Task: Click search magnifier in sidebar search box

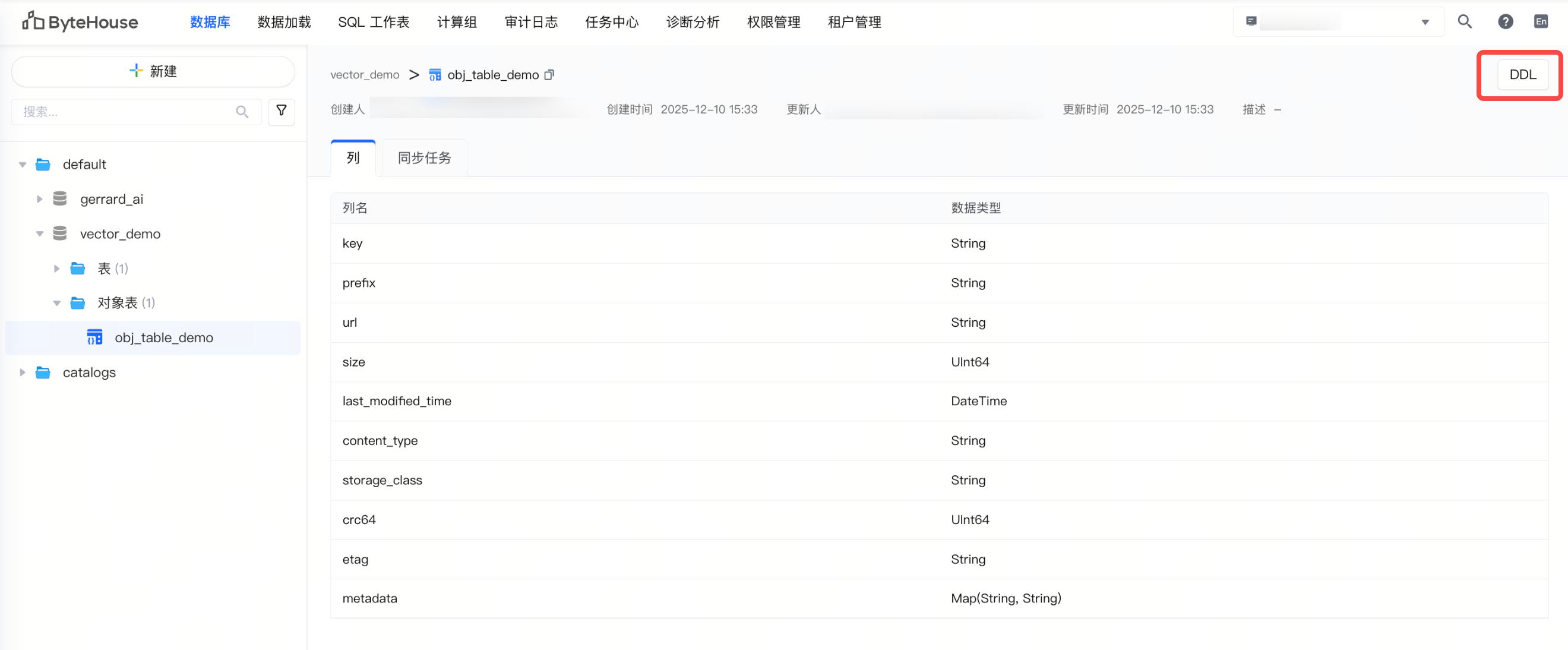Action: [x=242, y=112]
